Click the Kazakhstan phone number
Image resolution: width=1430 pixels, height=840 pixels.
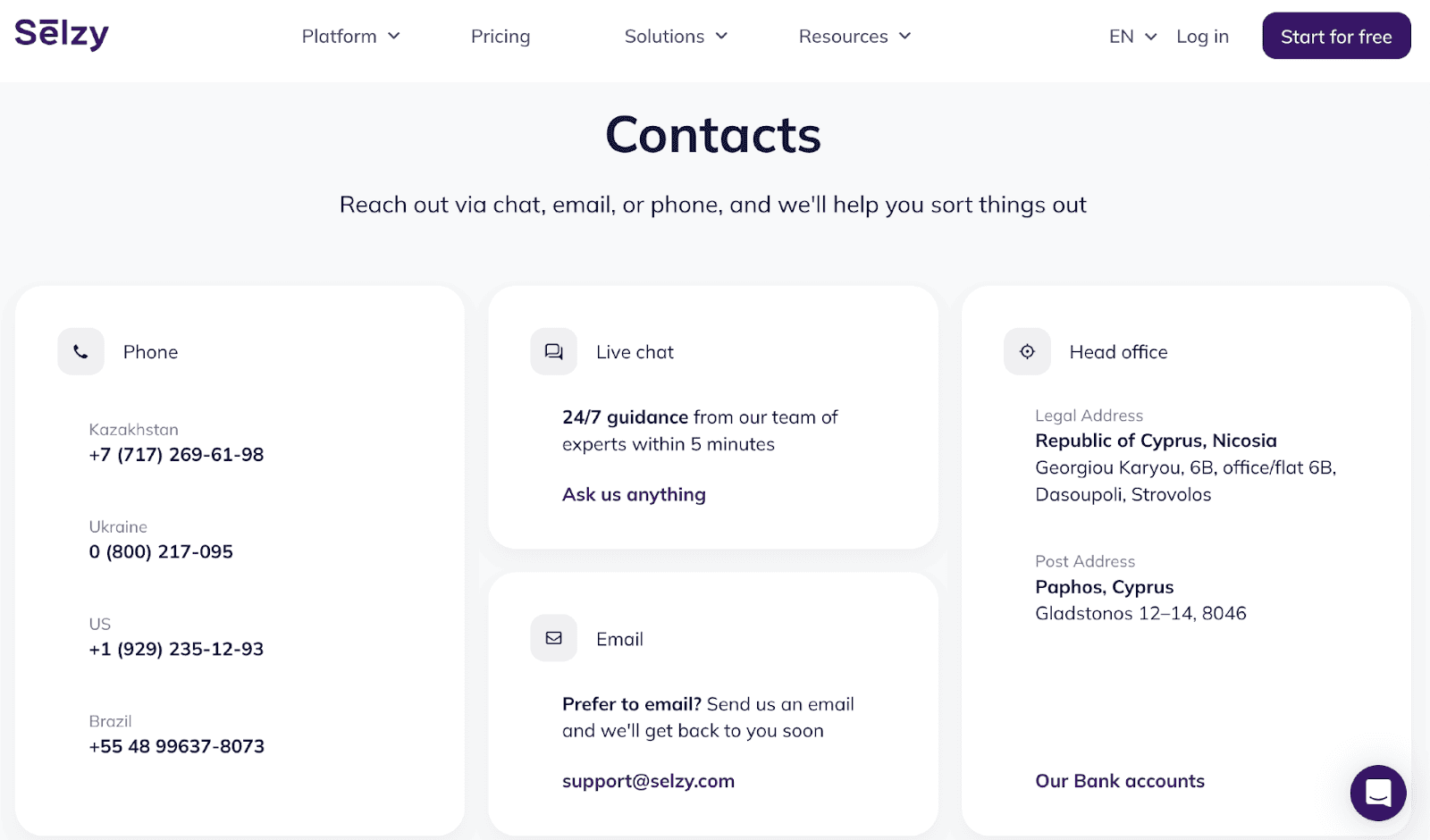(x=176, y=455)
